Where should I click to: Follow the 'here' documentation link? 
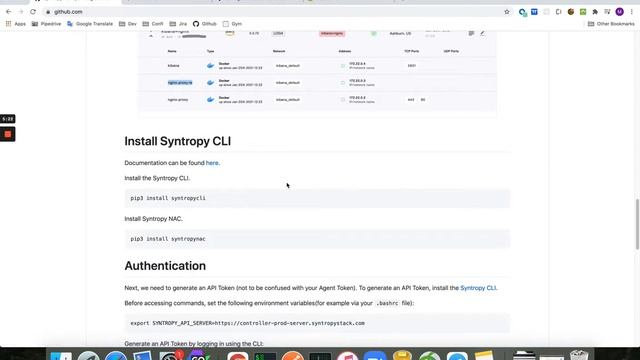pos(212,163)
